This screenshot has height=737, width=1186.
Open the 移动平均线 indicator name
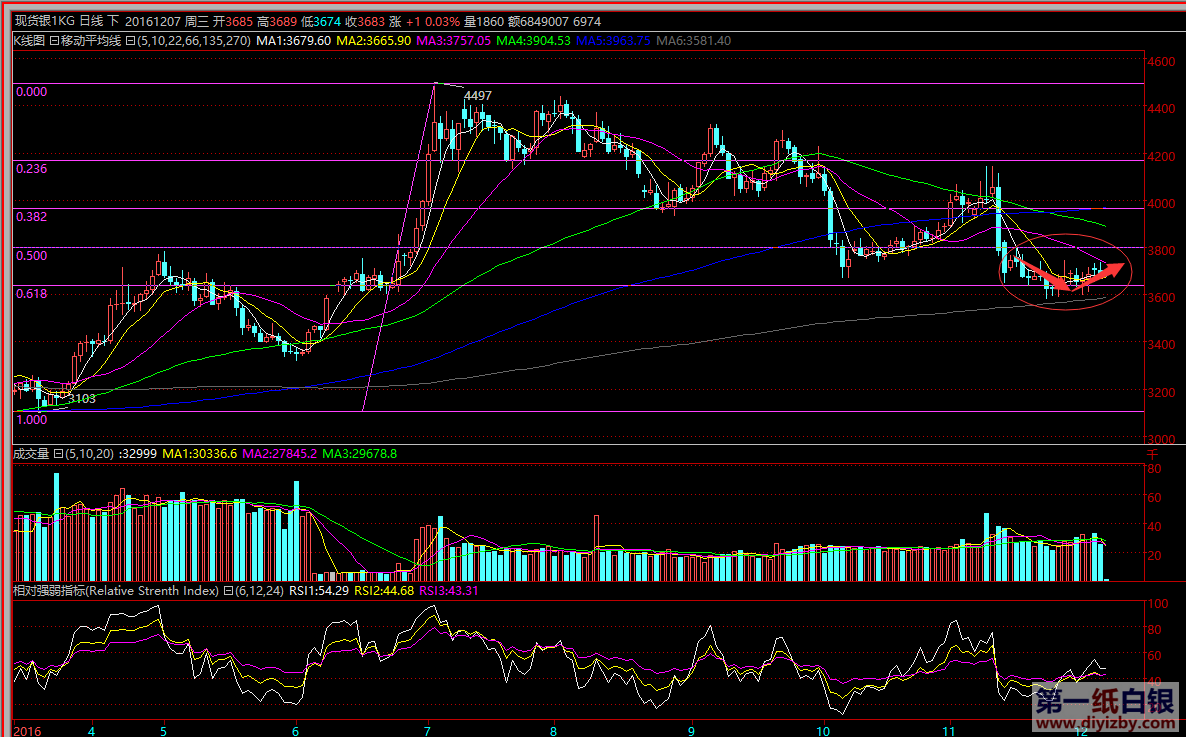click(x=90, y=41)
